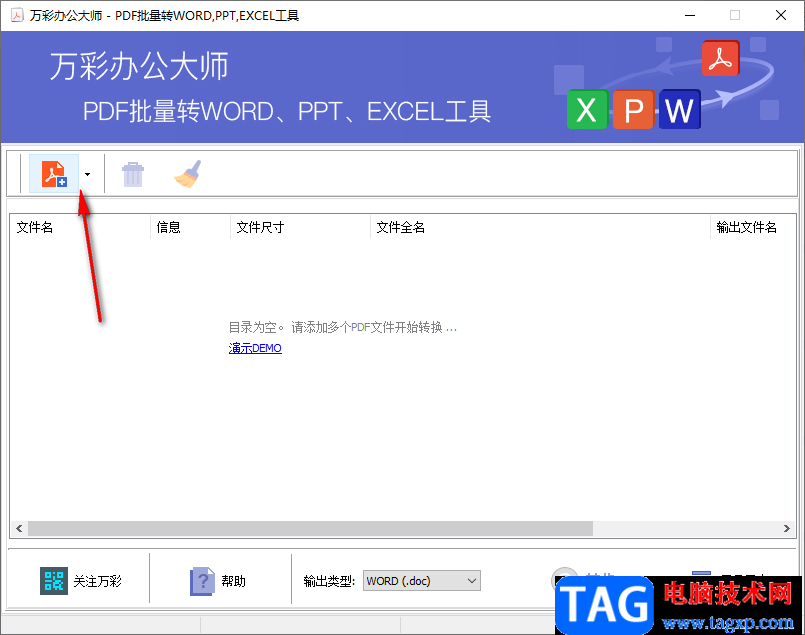Open the 帮助 help button
This screenshot has width=805, height=635.
(218, 581)
